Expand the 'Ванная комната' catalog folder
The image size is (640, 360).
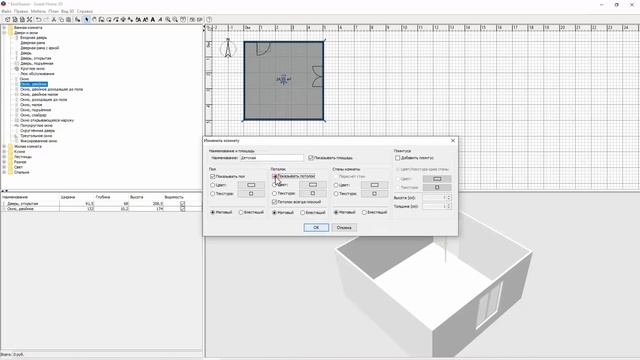(x=4, y=27)
